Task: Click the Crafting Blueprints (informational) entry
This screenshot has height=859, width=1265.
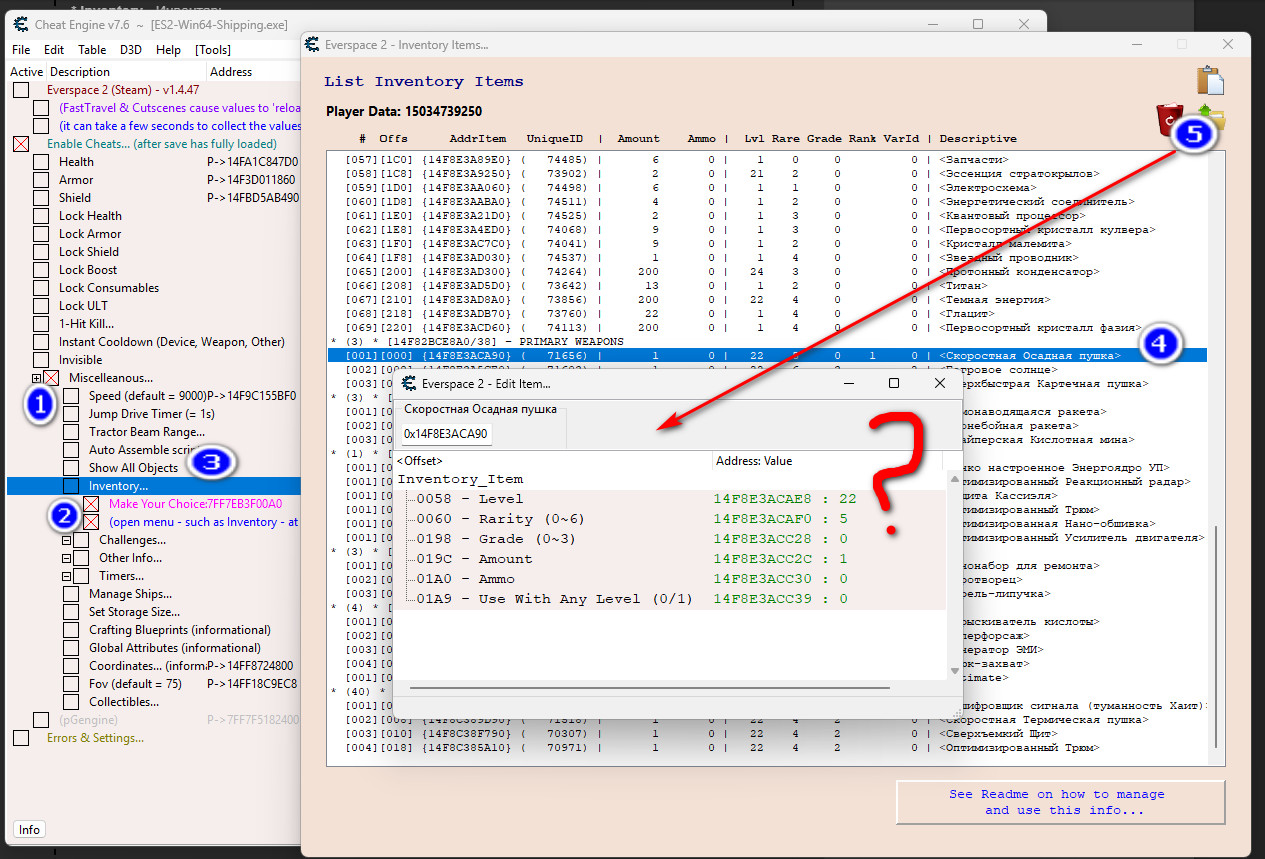Action: [180, 630]
